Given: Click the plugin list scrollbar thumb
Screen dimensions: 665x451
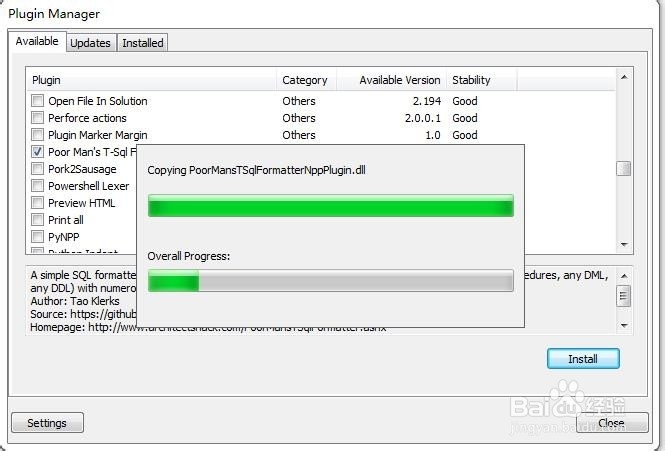Looking at the screenshot, I should 624,168.
